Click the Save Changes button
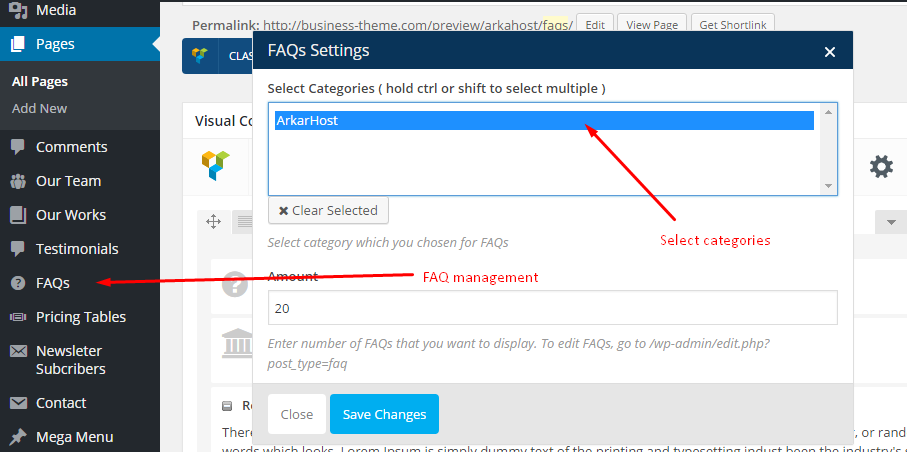This screenshot has height=452, width=907. point(384,414)
